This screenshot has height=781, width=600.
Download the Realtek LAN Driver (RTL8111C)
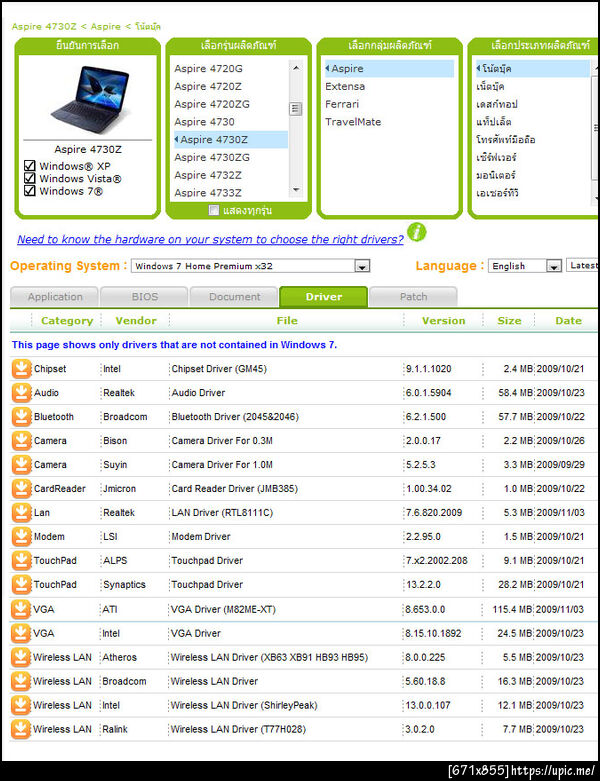point(21,513)
